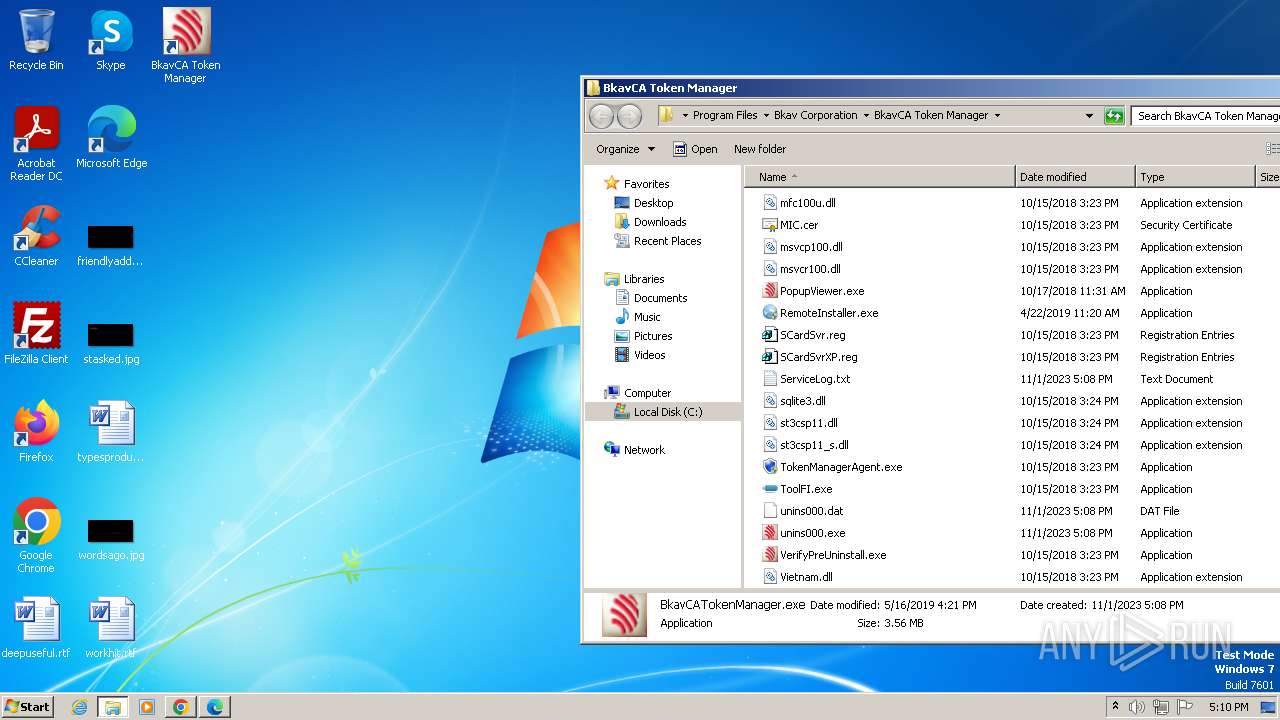Sort by Name column header

click(880, 177)
